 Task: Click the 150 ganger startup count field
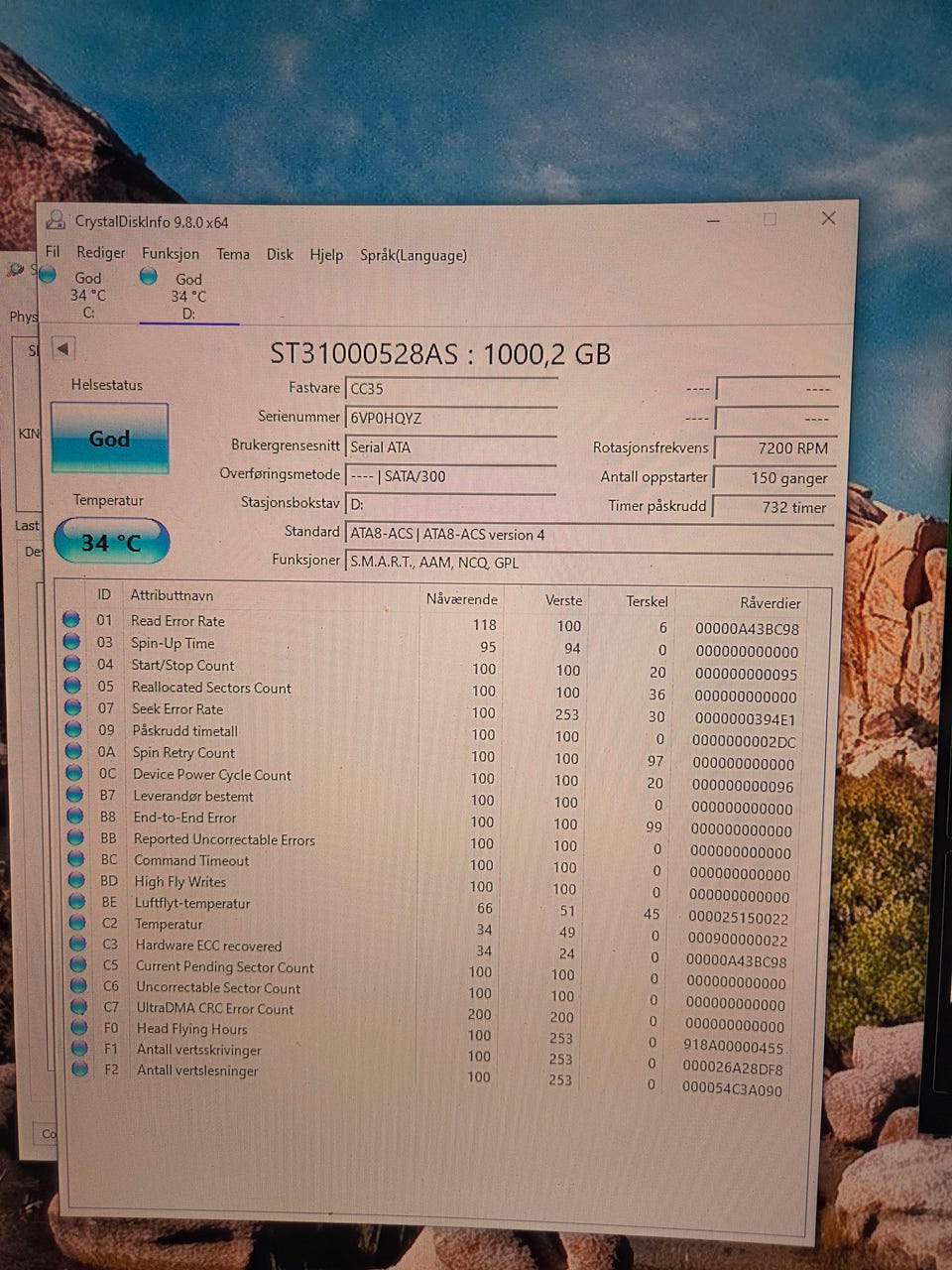point(774,478)
